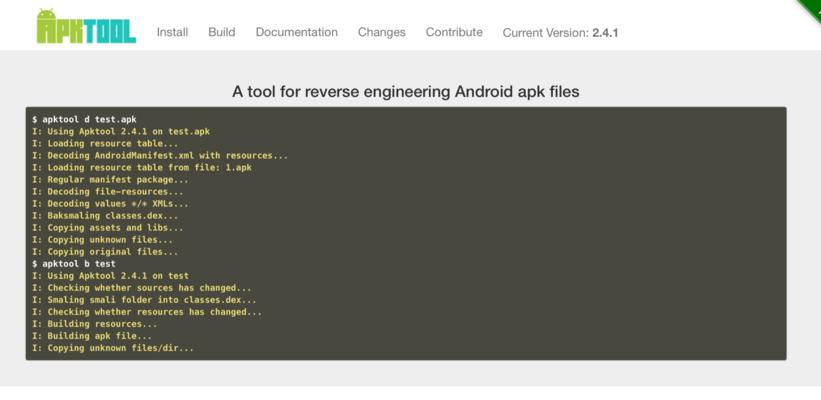Click the reverse engineering heading text
This screenshot has width=821, height=400.
(x=406, y=92)
